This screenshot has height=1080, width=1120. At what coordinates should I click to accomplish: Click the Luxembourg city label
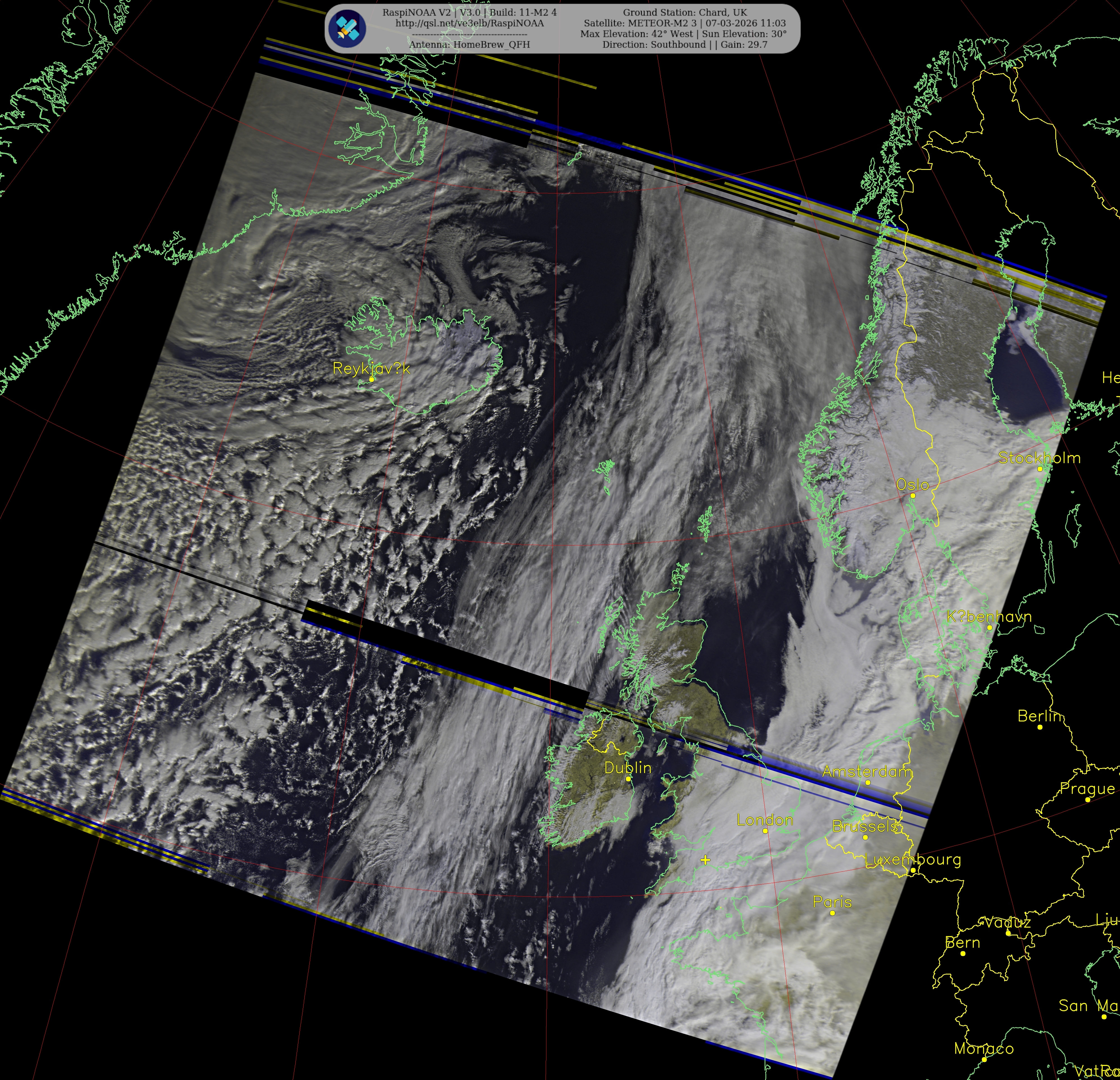[912, 859]
